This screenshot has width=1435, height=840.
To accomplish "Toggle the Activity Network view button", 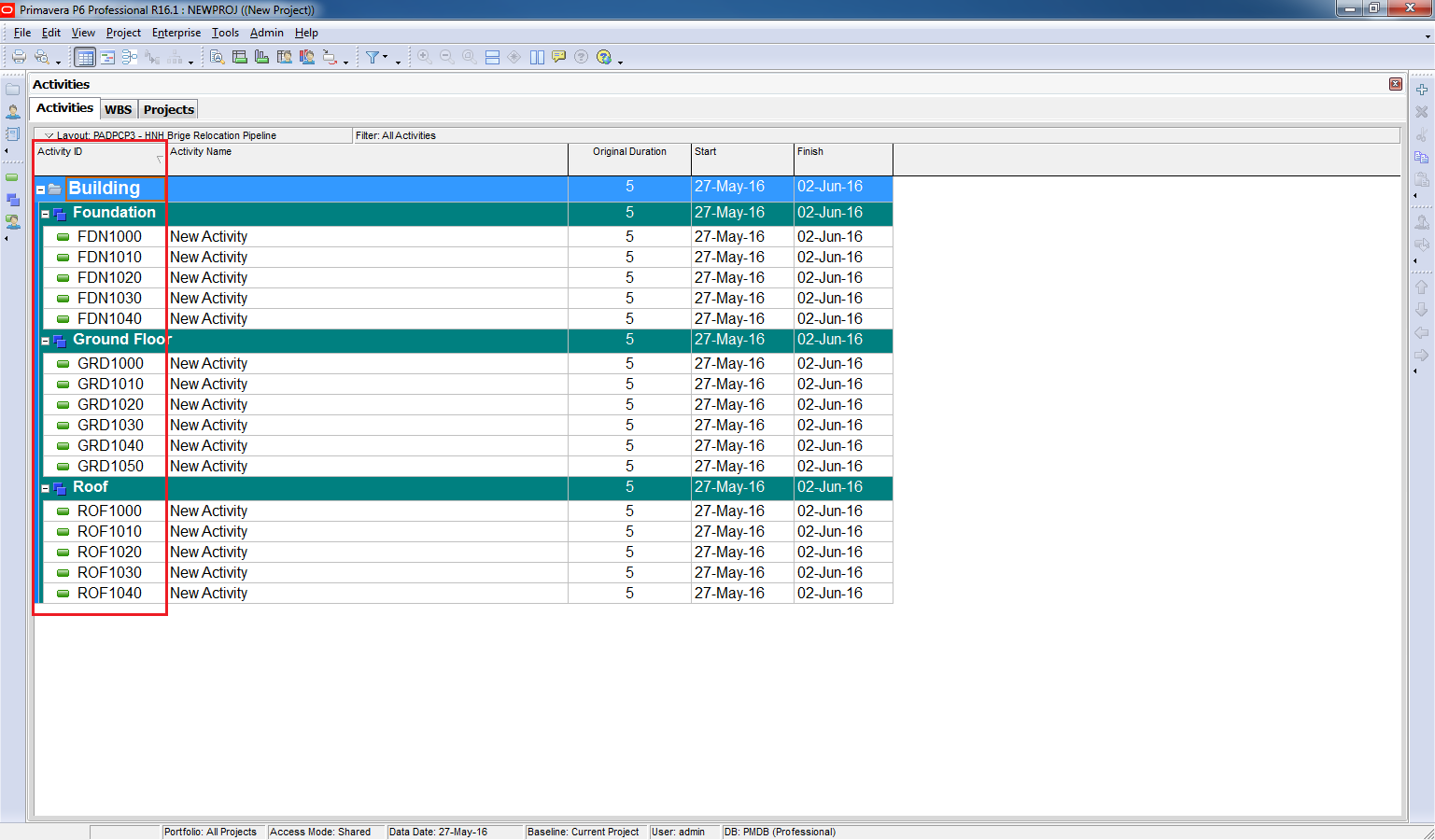I will tap(130, 57).
